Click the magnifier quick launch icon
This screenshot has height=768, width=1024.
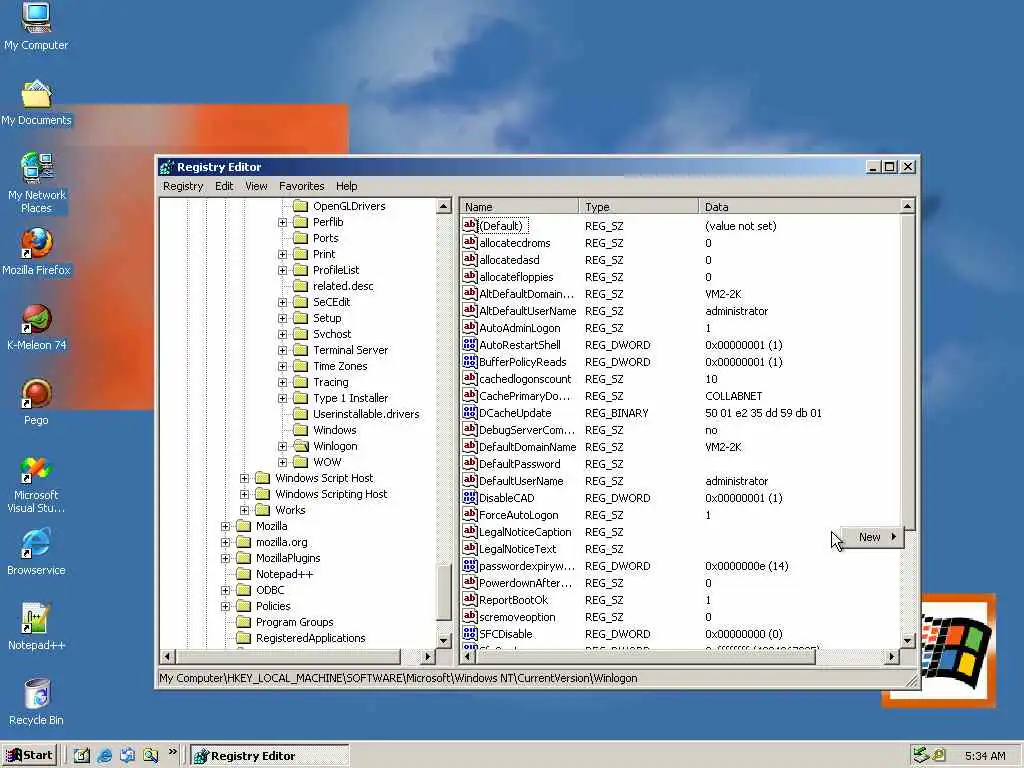pos(150,756)
